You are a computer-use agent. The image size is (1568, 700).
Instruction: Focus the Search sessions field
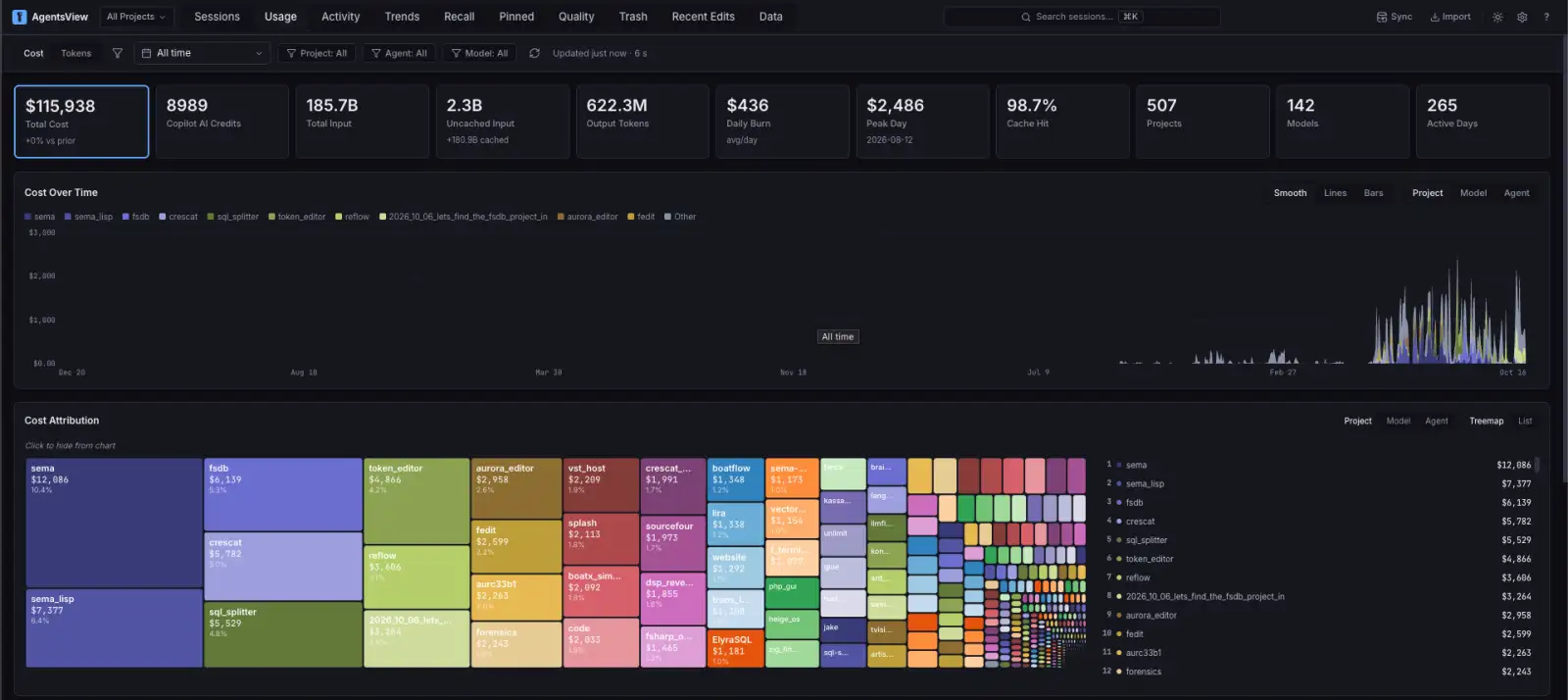(x=1082, y=17)
